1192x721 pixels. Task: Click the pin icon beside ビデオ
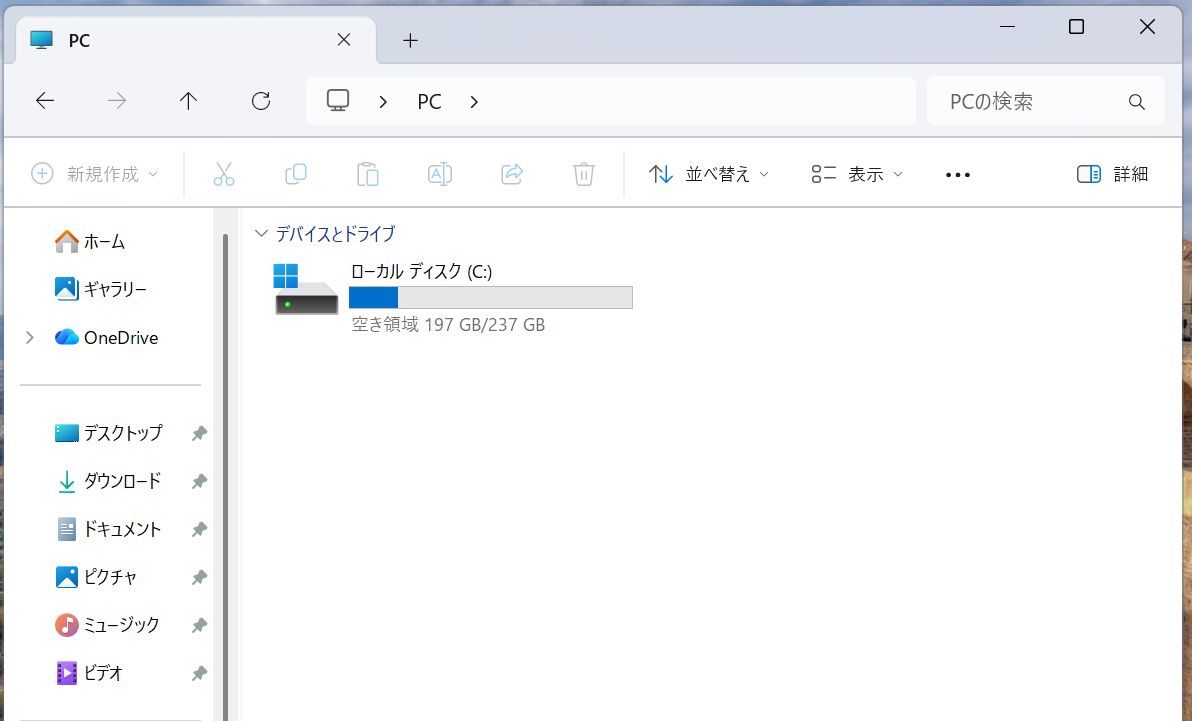click(199, 673)
